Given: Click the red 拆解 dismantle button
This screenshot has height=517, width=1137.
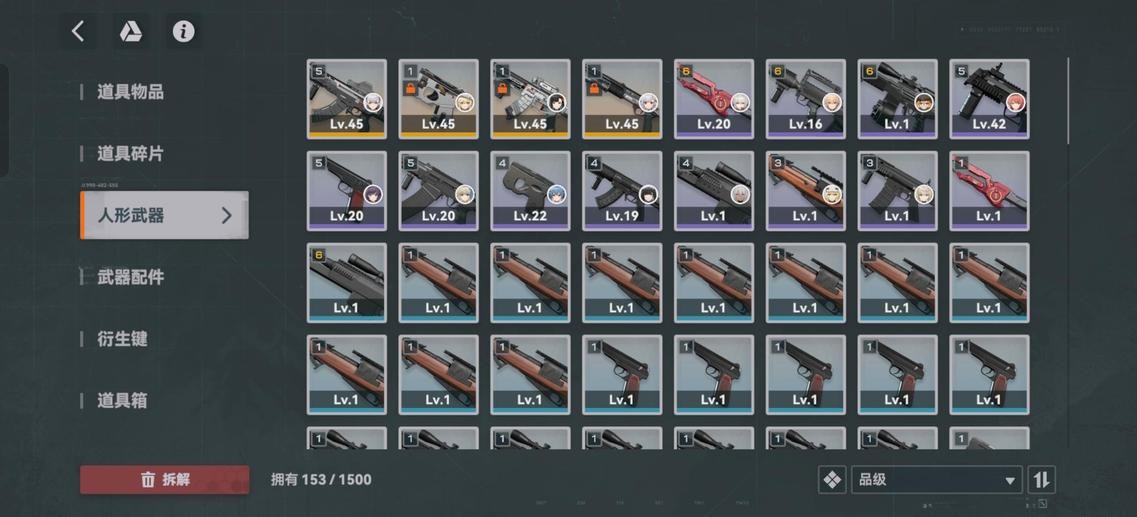Looking at the screenshot, I should tap(165, 479).
